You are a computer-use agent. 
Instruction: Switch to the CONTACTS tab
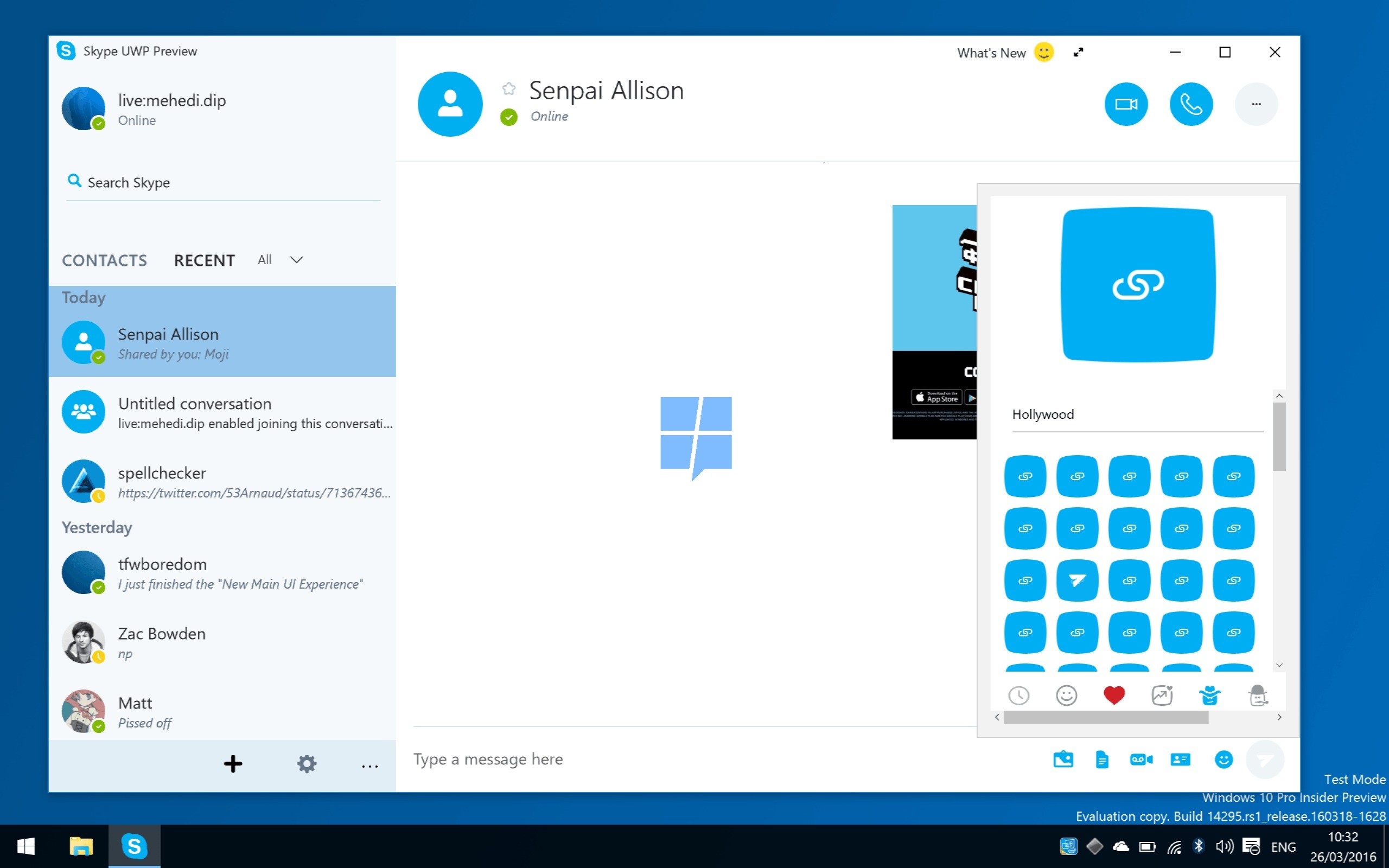pyautogui.click(x=105, y=260)
